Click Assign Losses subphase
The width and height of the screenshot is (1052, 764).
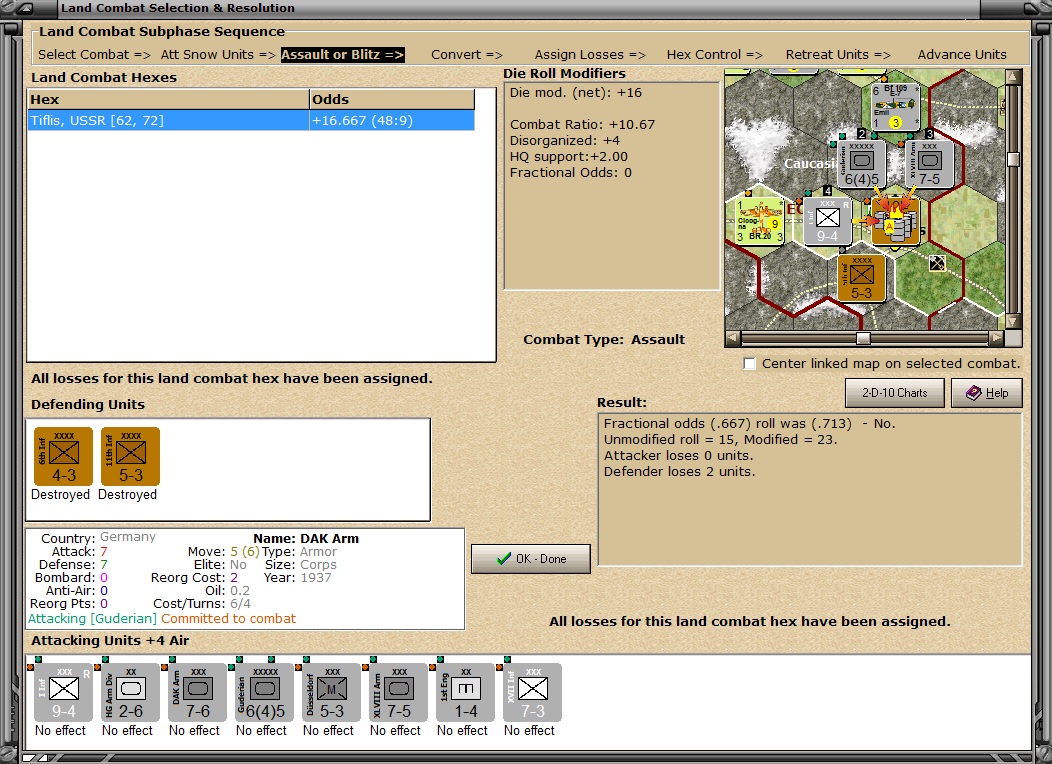590,54
